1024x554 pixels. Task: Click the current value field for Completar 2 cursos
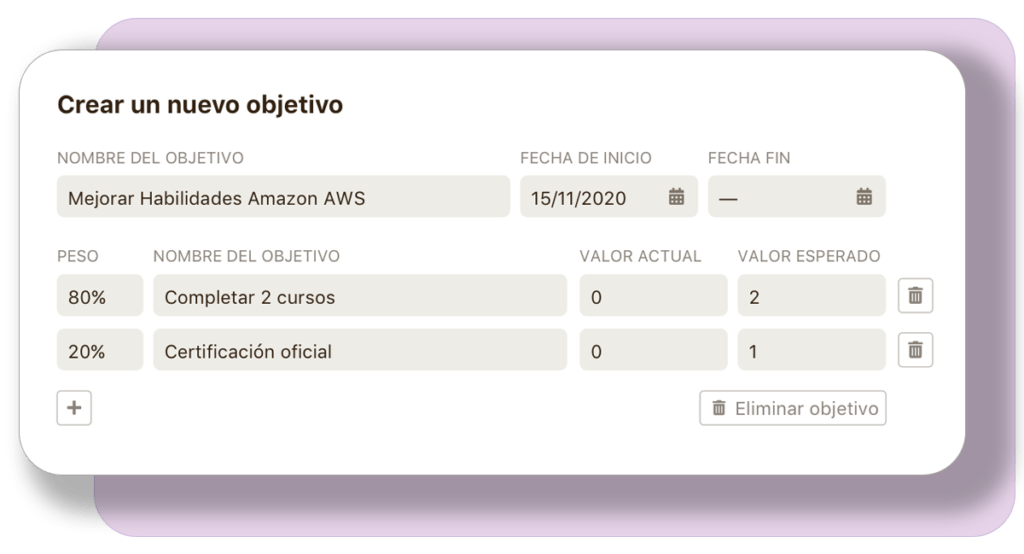pos(653,297)
